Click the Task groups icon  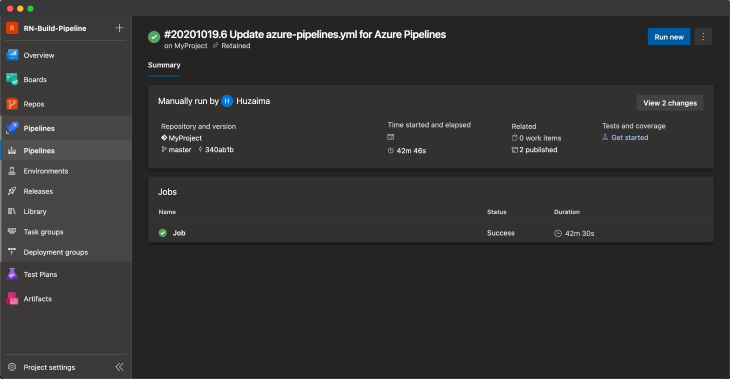(12, 231)
